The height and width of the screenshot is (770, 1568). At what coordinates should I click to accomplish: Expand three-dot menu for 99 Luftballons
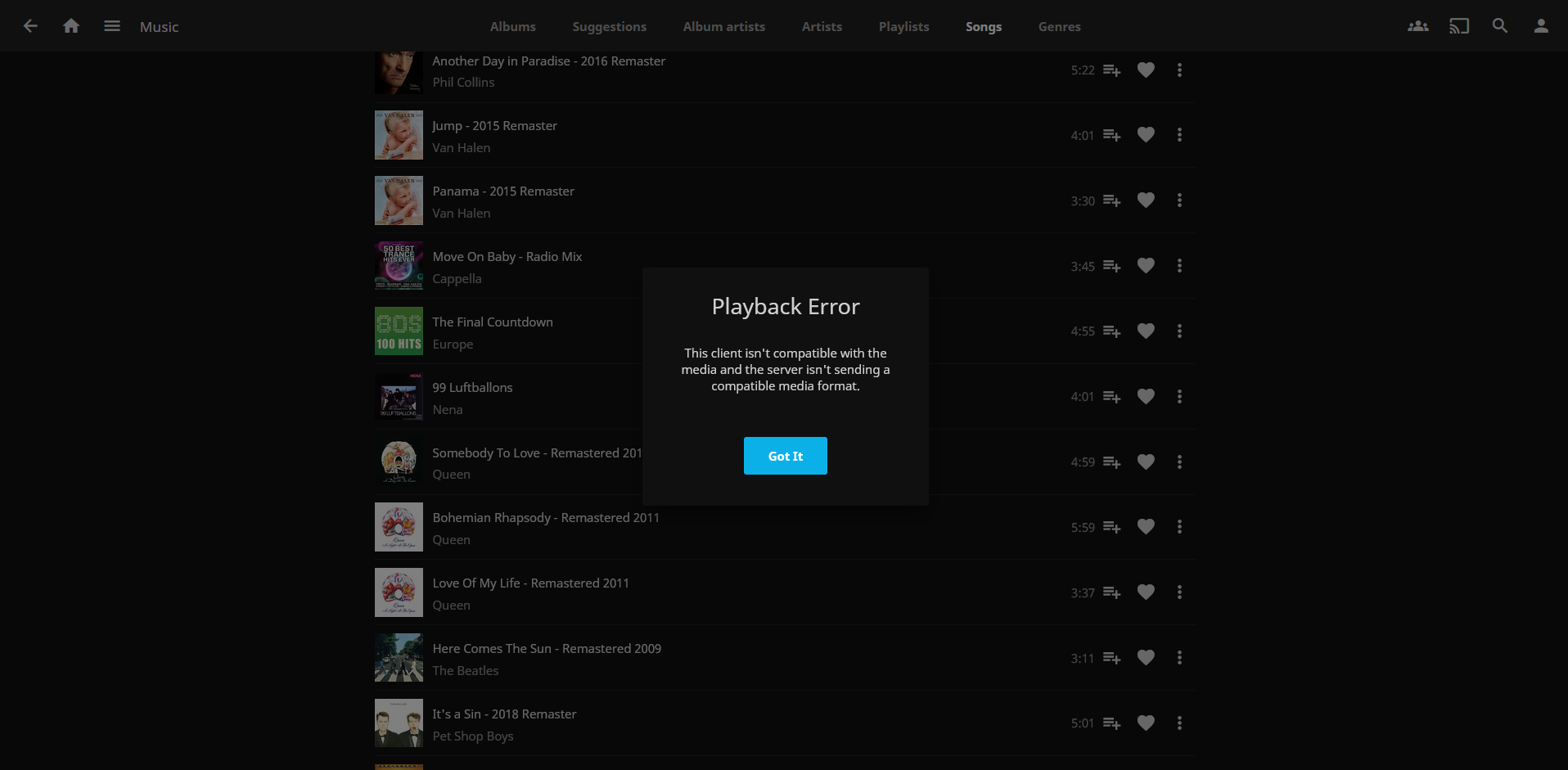click(x=1179, y=397)
